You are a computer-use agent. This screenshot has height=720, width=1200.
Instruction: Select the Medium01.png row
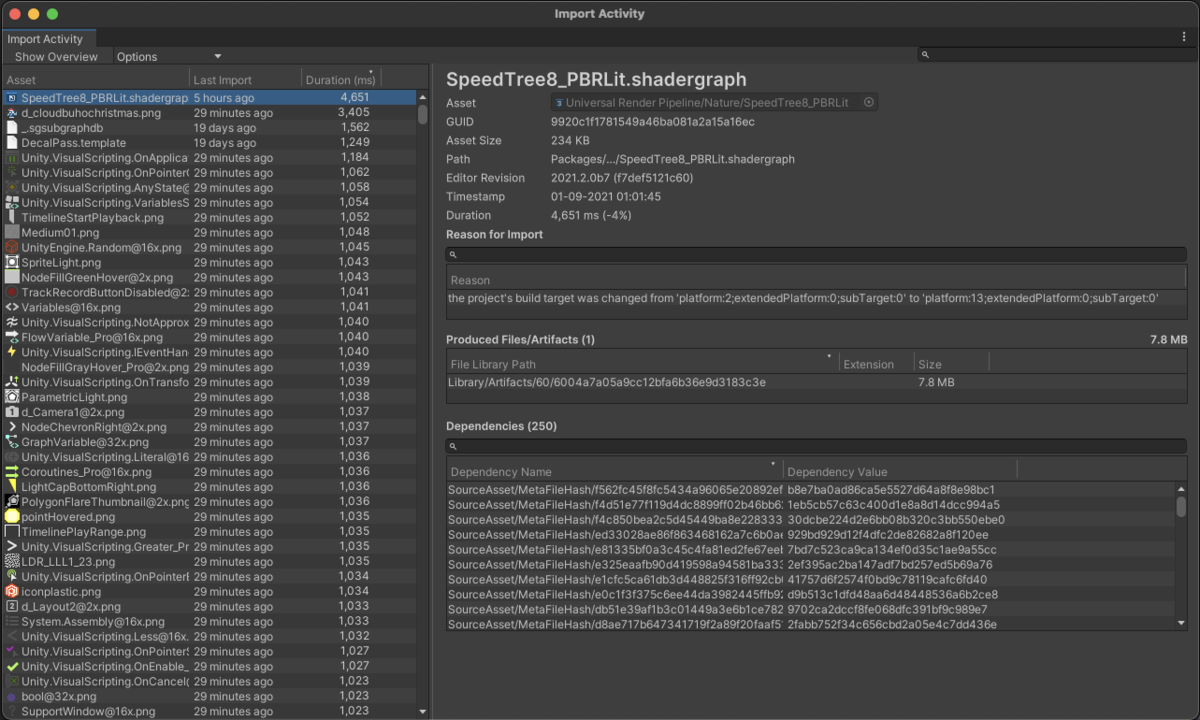[209, 232]
